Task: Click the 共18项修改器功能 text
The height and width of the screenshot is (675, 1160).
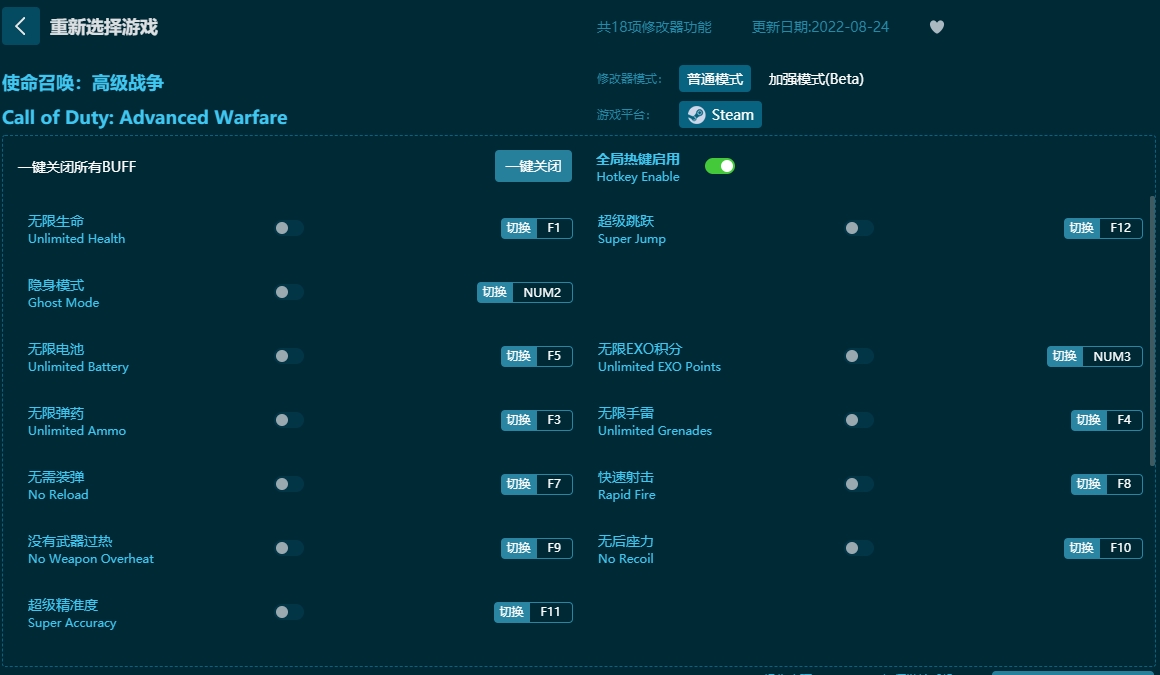Action: (x=654, y=27)
